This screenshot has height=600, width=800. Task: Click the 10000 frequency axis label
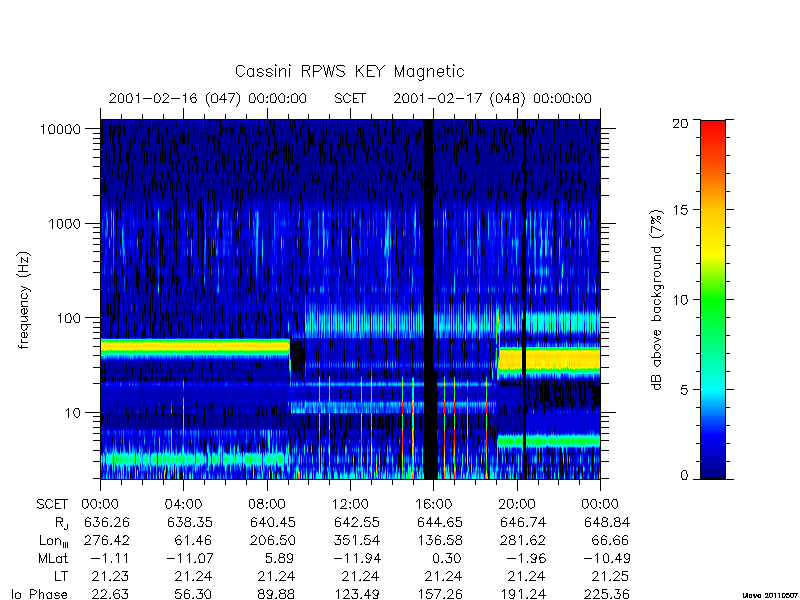click(x=60, y=130)
